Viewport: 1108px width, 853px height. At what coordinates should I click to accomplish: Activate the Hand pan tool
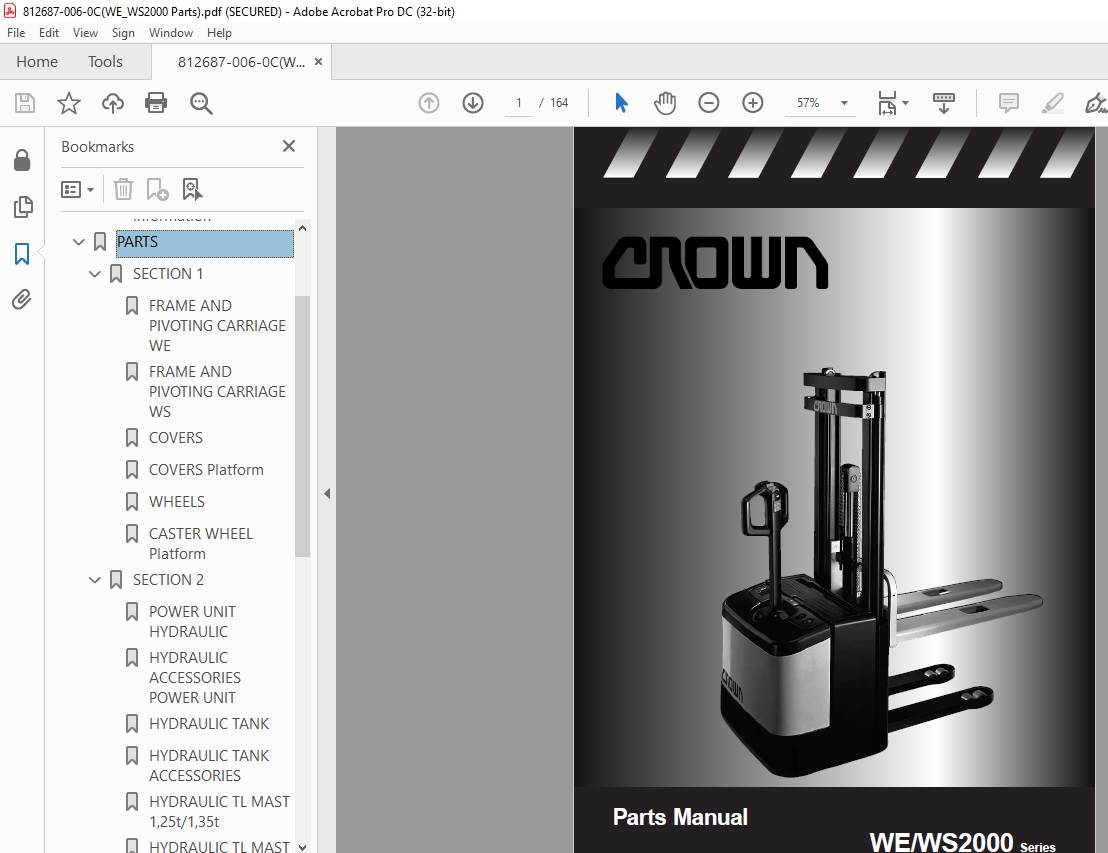[x=665, y=103]
